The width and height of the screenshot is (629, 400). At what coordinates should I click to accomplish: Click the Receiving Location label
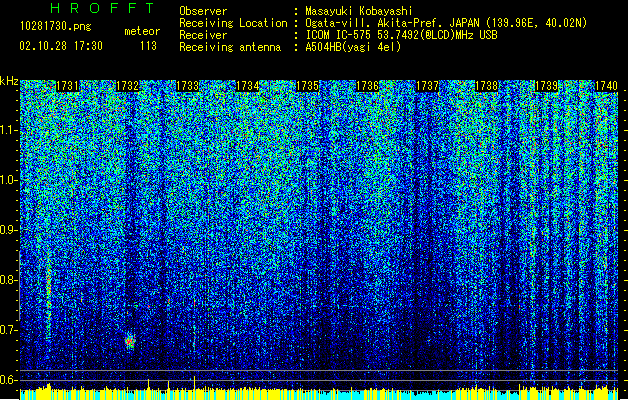(x=233, y=23)
